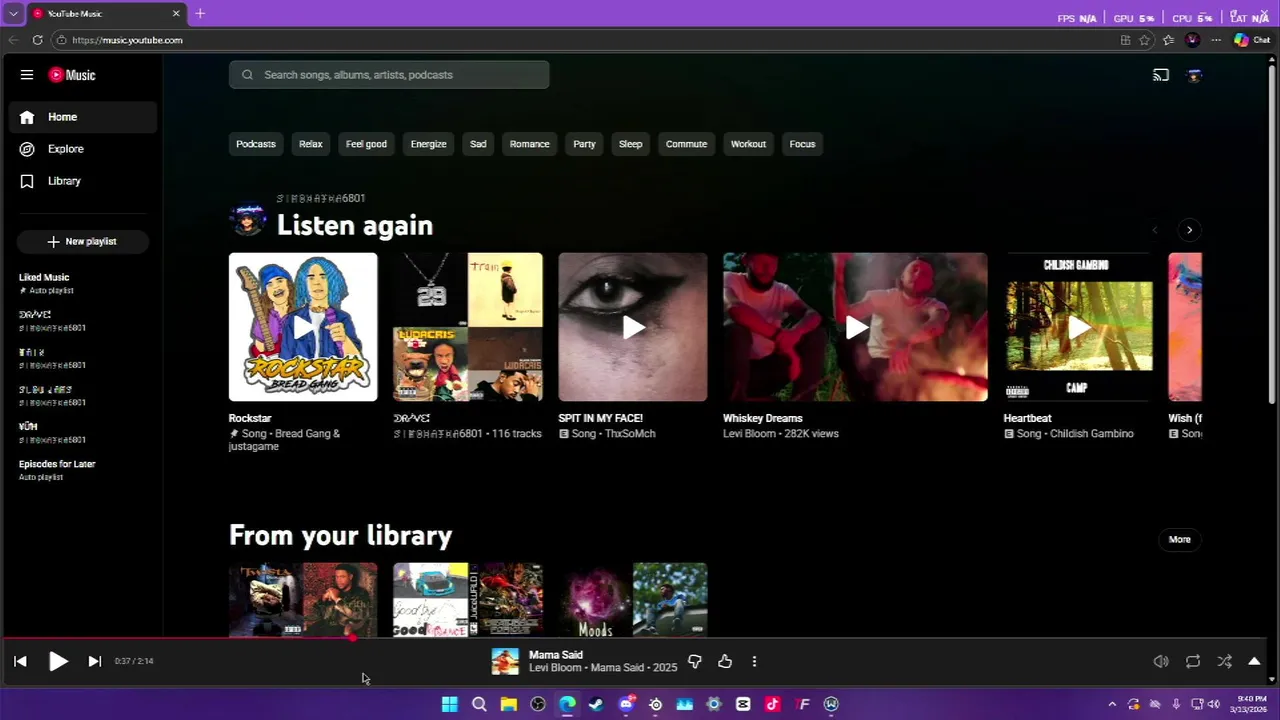Open player three-dot more actions menu

click(x=754, y=661)
